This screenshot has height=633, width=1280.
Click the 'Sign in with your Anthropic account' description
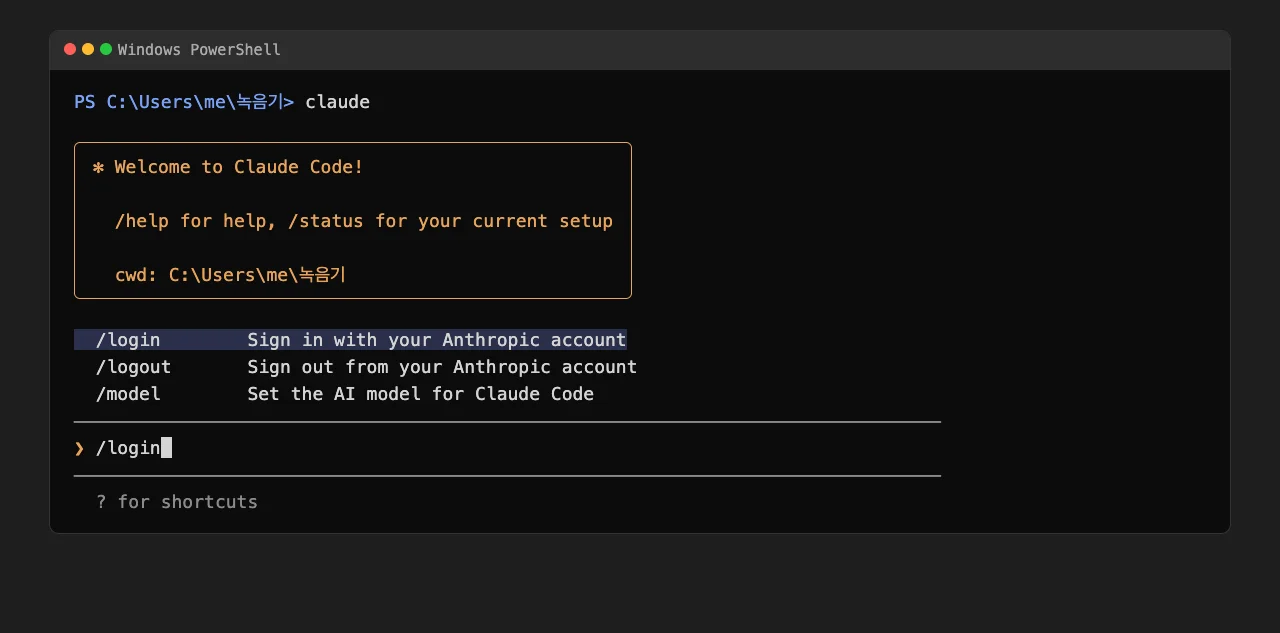(437, 340)
